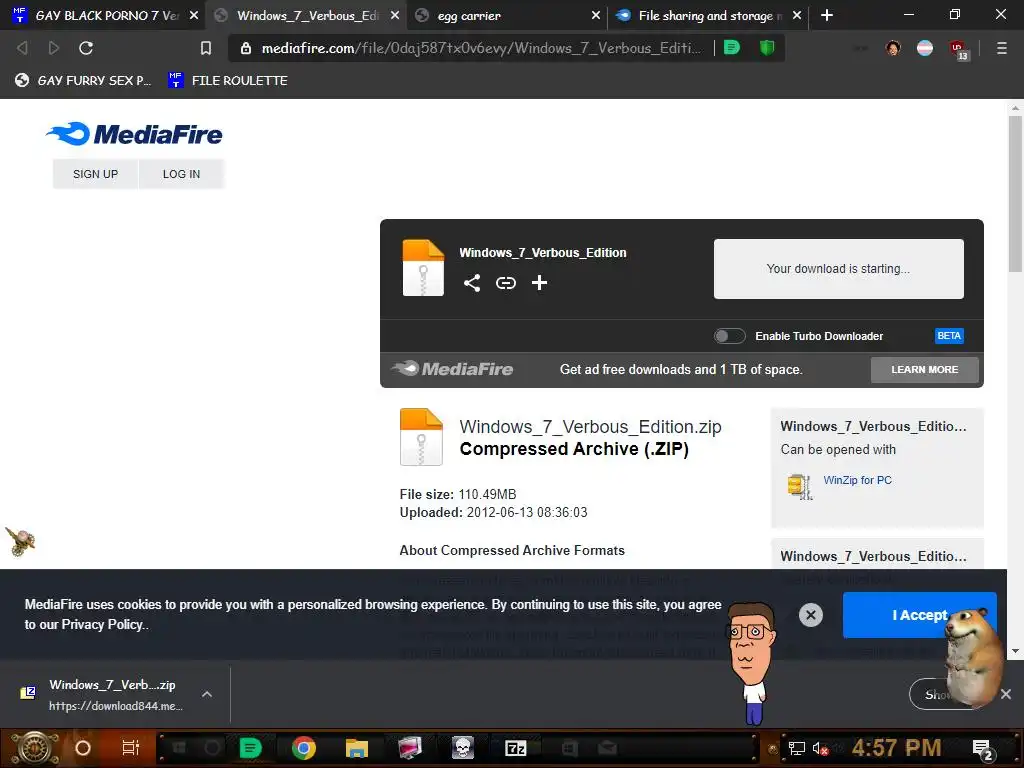1024x768 pixels.
Task: Accept cookies with I Accept
Action: [920, 615]
